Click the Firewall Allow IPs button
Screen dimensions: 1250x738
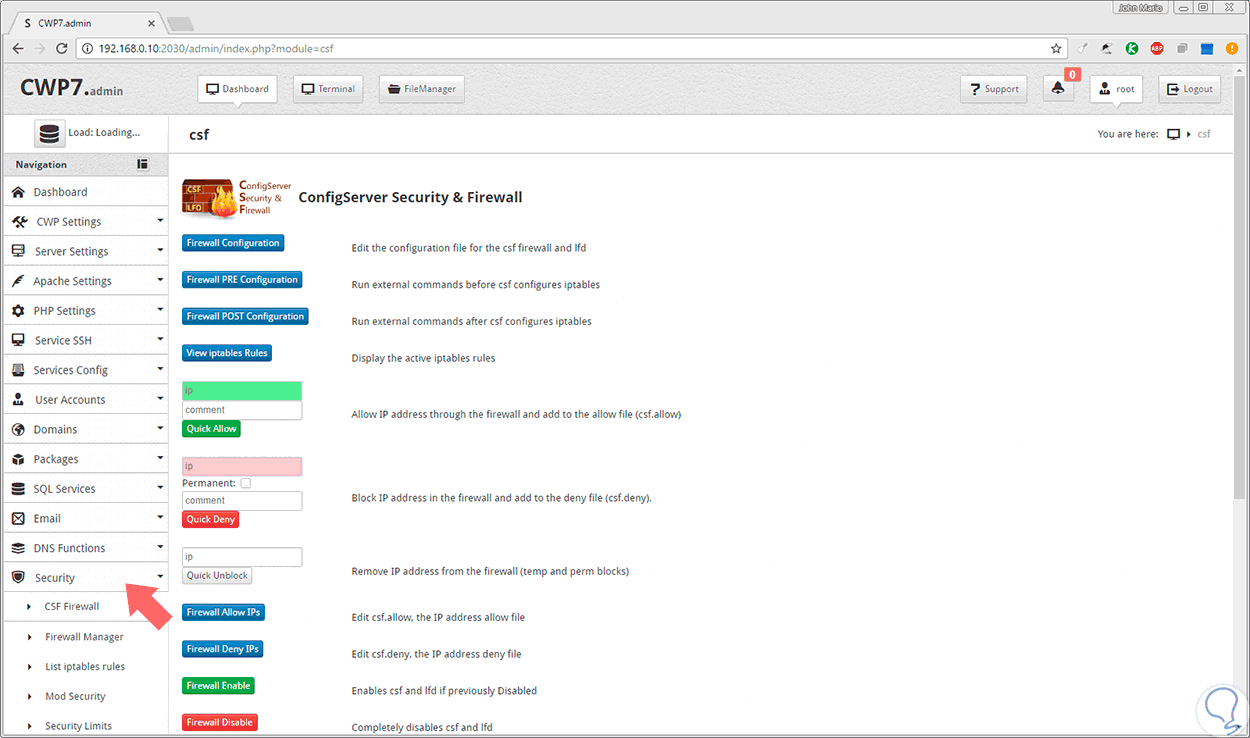(224, 612)
